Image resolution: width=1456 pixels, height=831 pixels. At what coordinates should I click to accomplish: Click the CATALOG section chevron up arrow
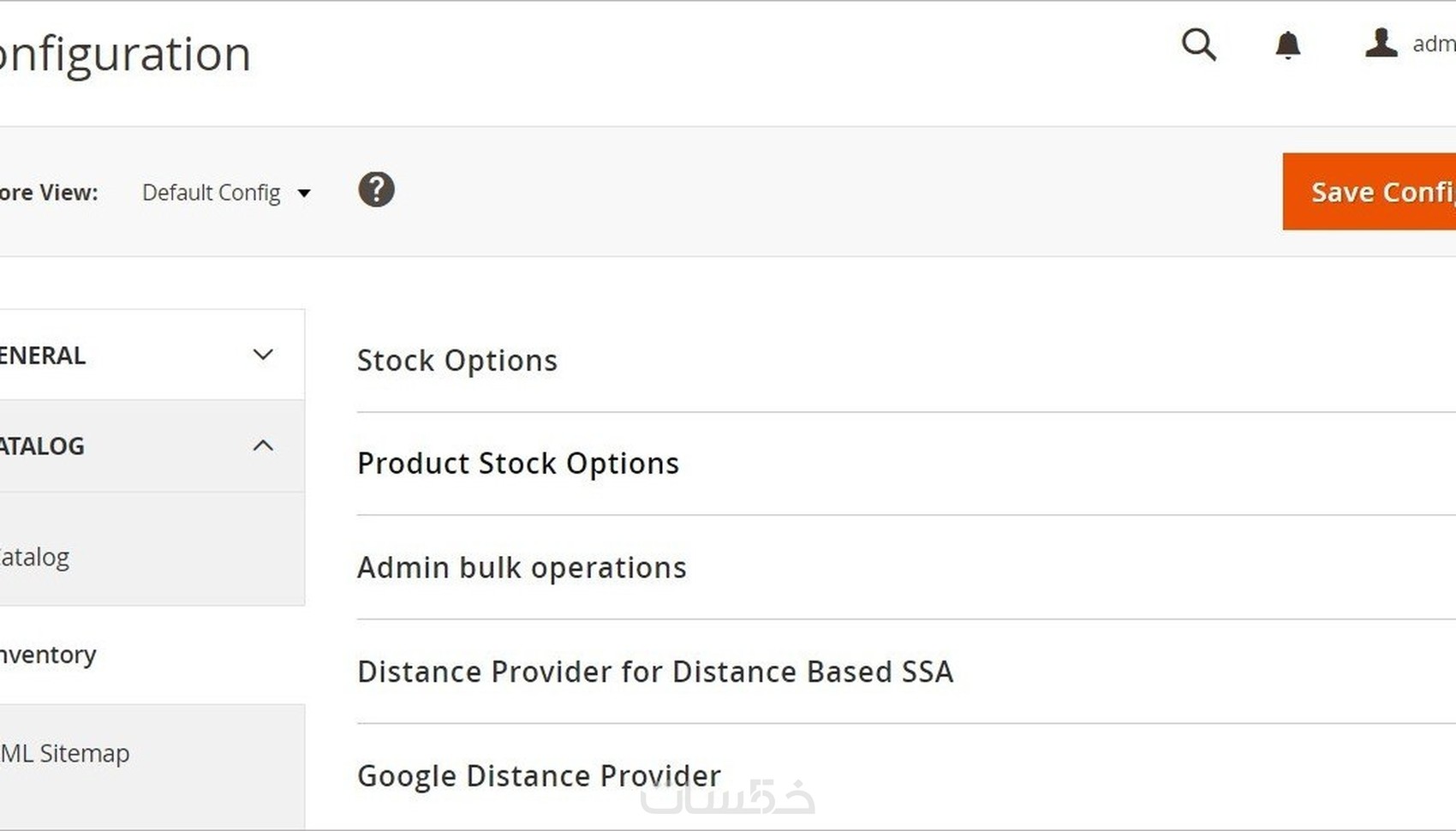click(x=263, y=445)
